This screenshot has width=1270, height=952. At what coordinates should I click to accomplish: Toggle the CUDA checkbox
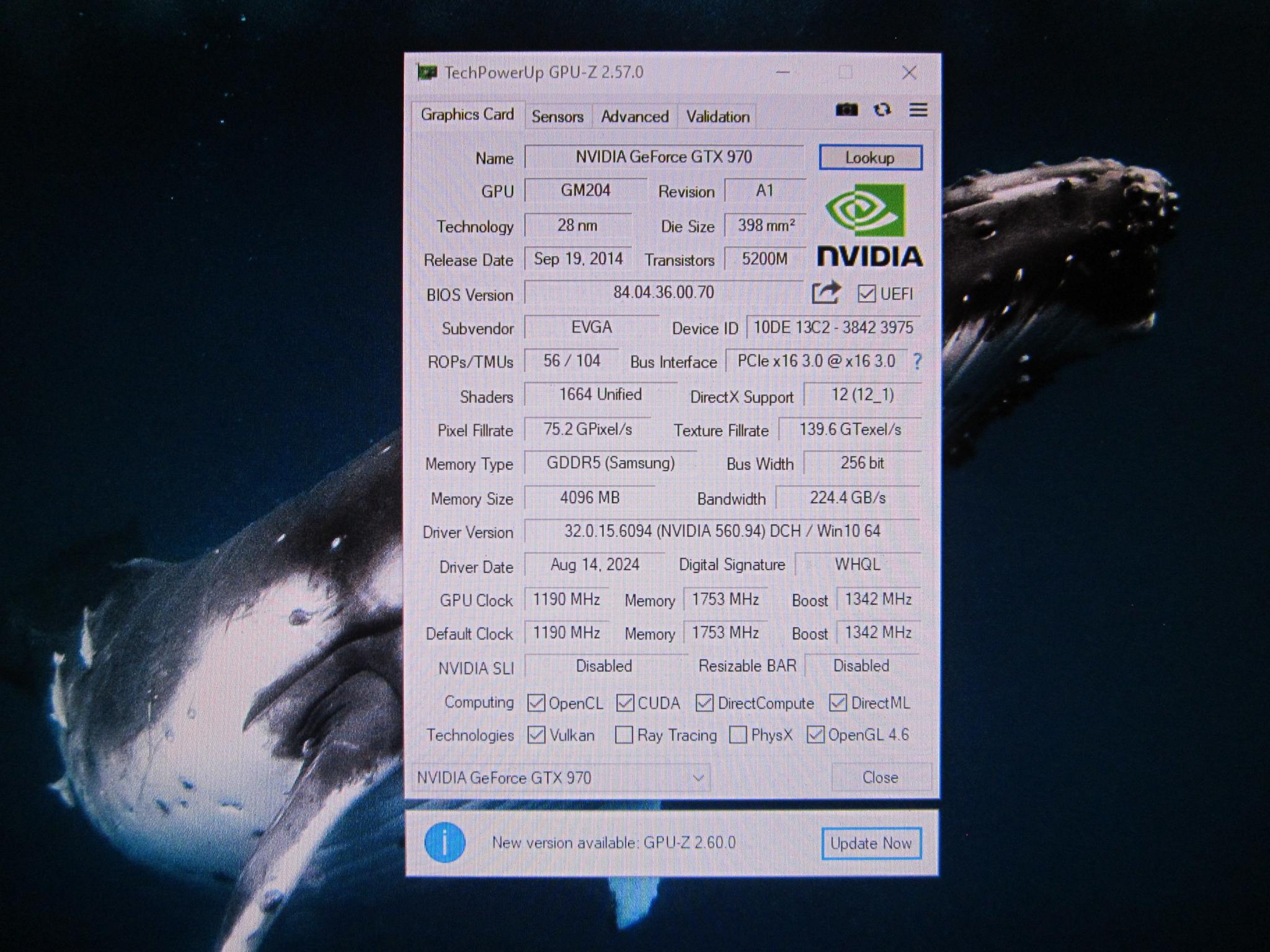[x=625, y=703]
